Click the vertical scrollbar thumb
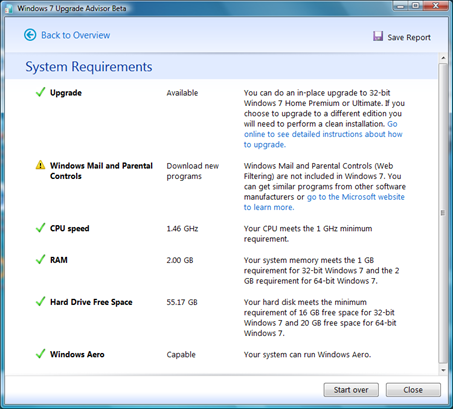The width and height of the screenshot is (453, 409). point(443,213)
